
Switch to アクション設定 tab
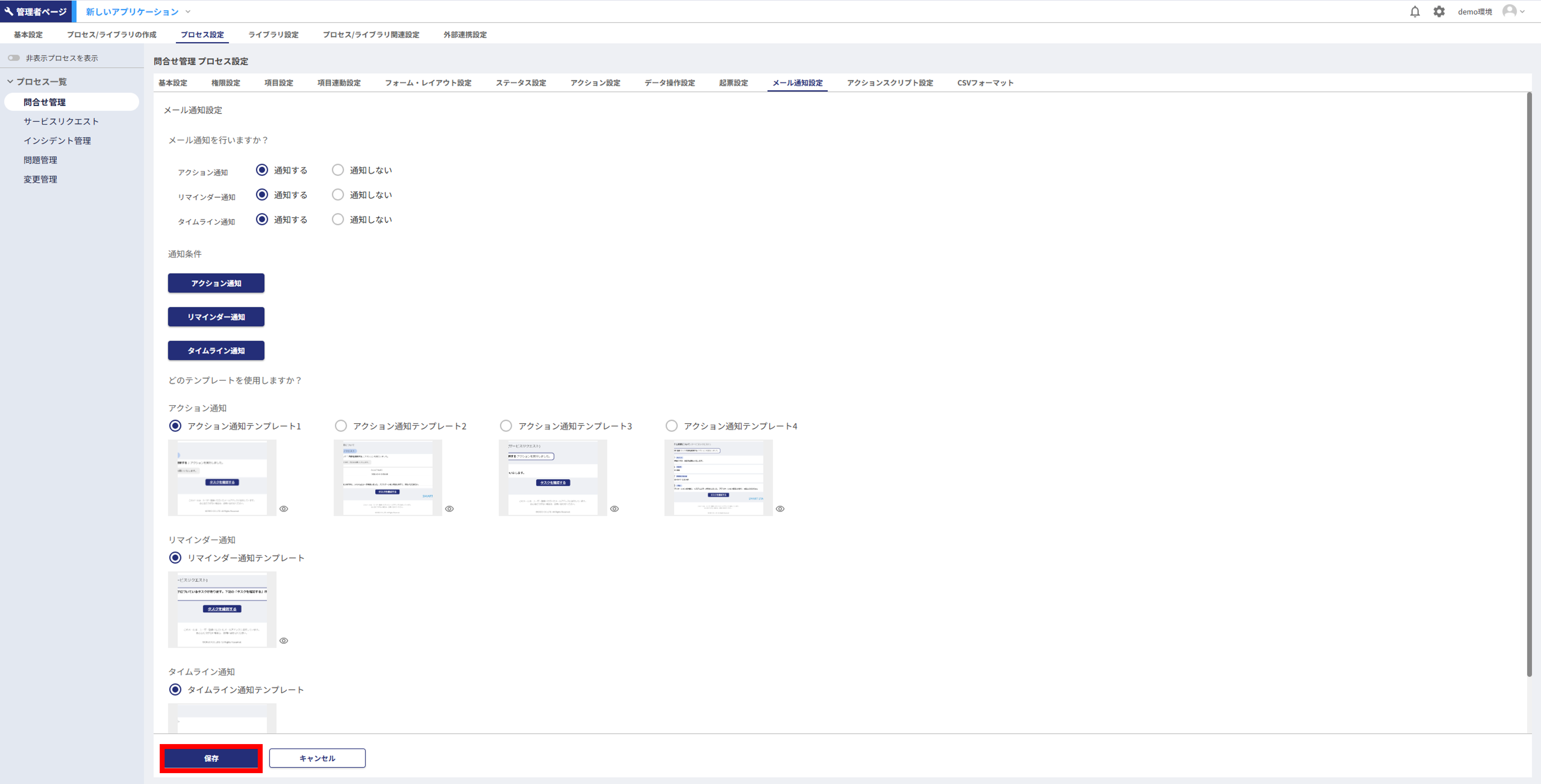click(595, 83)
